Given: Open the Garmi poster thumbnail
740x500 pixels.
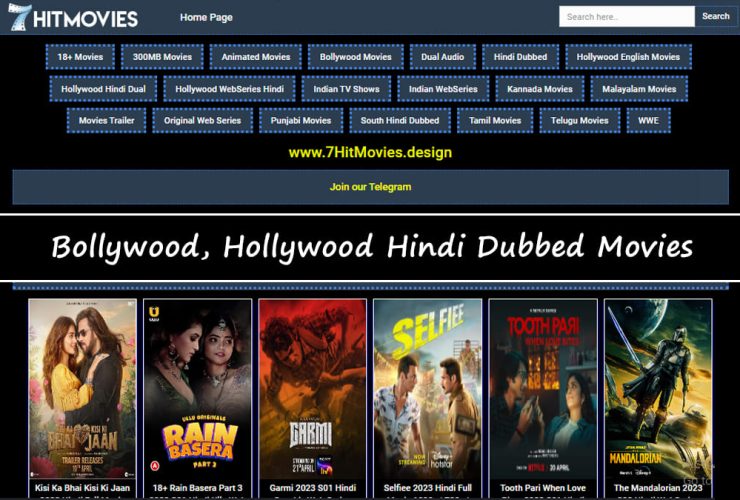Looking at the screenshot, I should click(x=312, y=389).
